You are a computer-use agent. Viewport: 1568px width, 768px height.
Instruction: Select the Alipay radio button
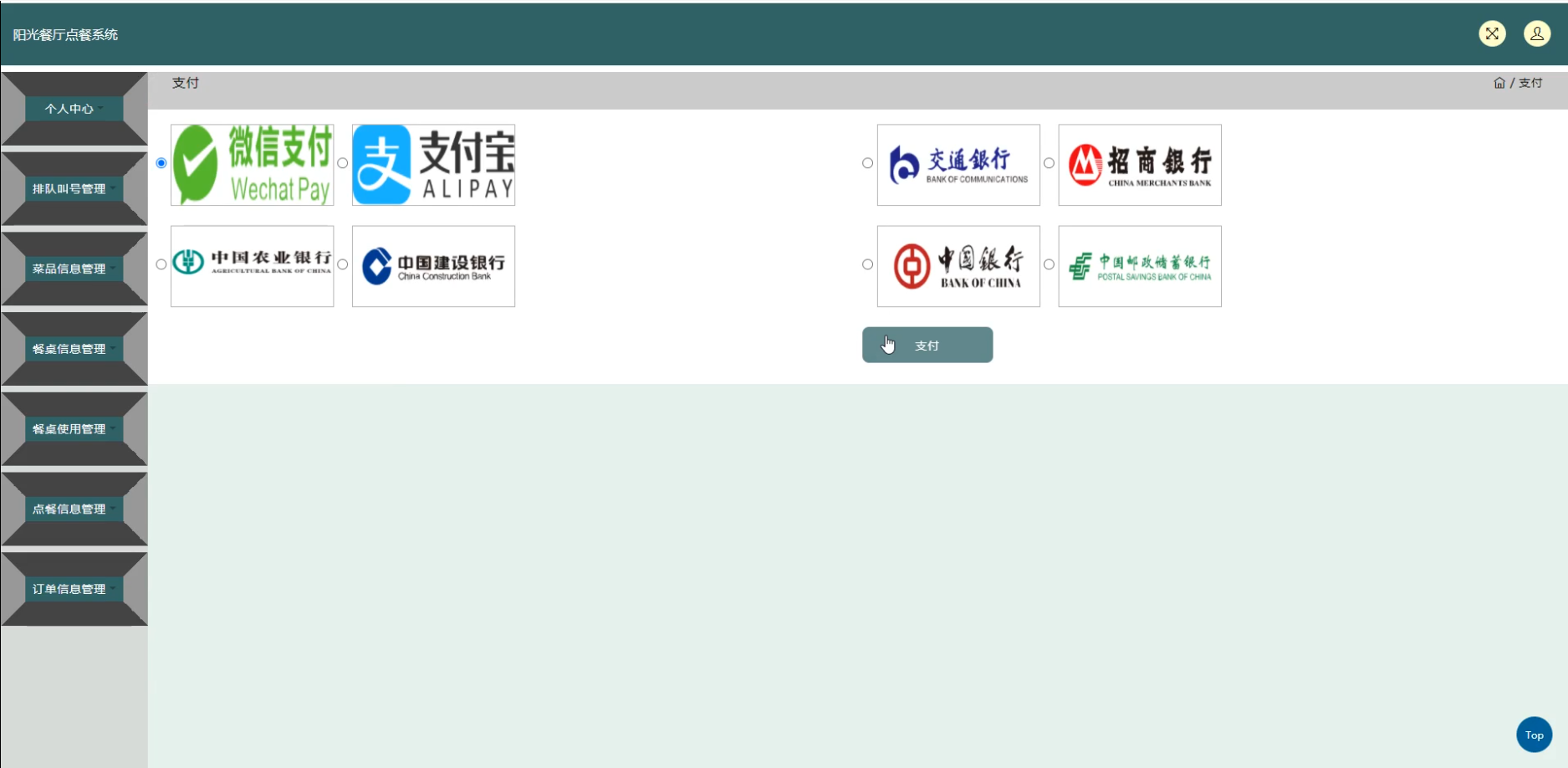[x=343, y=163]
